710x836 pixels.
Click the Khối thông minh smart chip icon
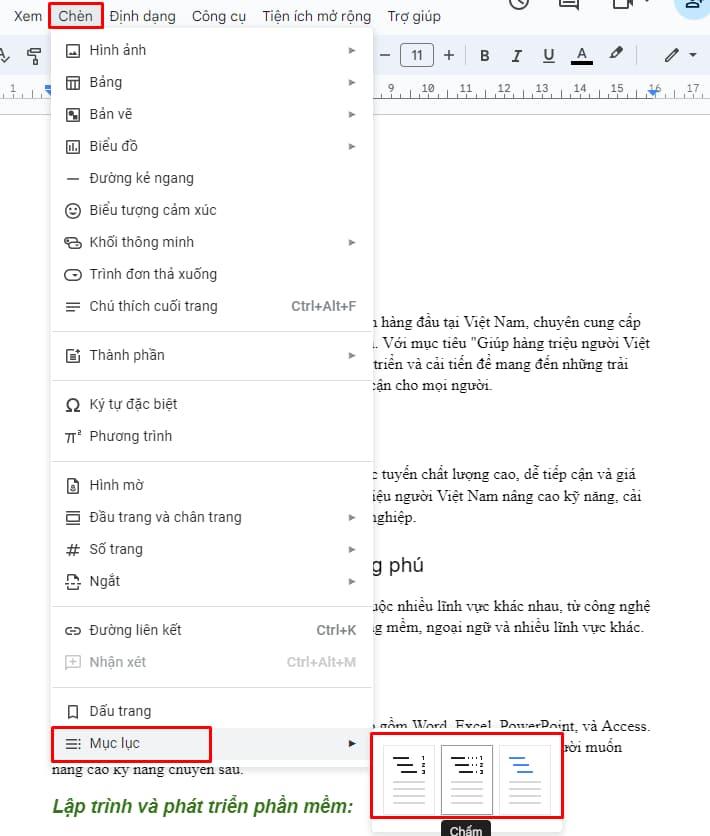coord(72,243)
